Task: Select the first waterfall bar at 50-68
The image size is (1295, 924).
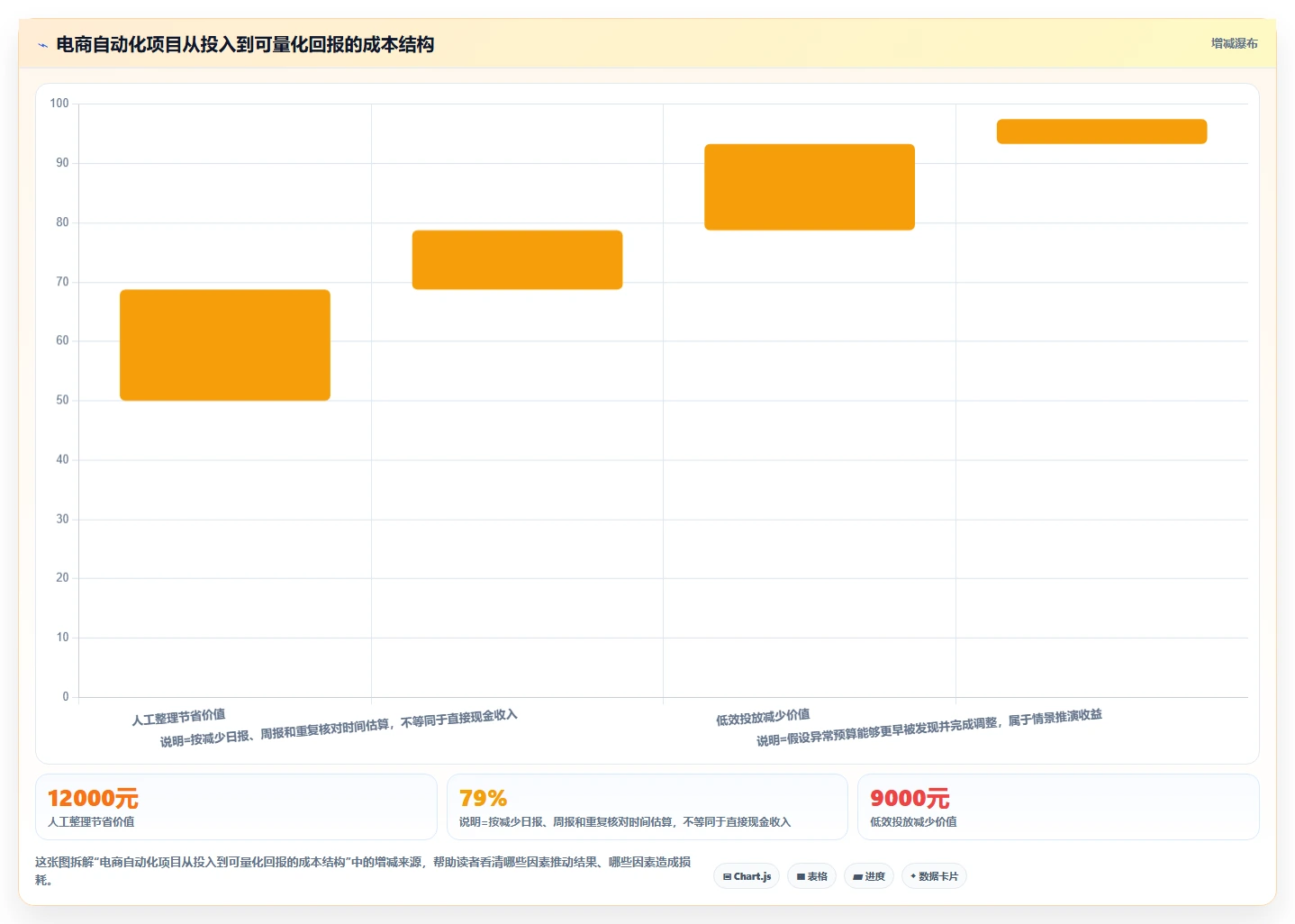Action: 225,345
